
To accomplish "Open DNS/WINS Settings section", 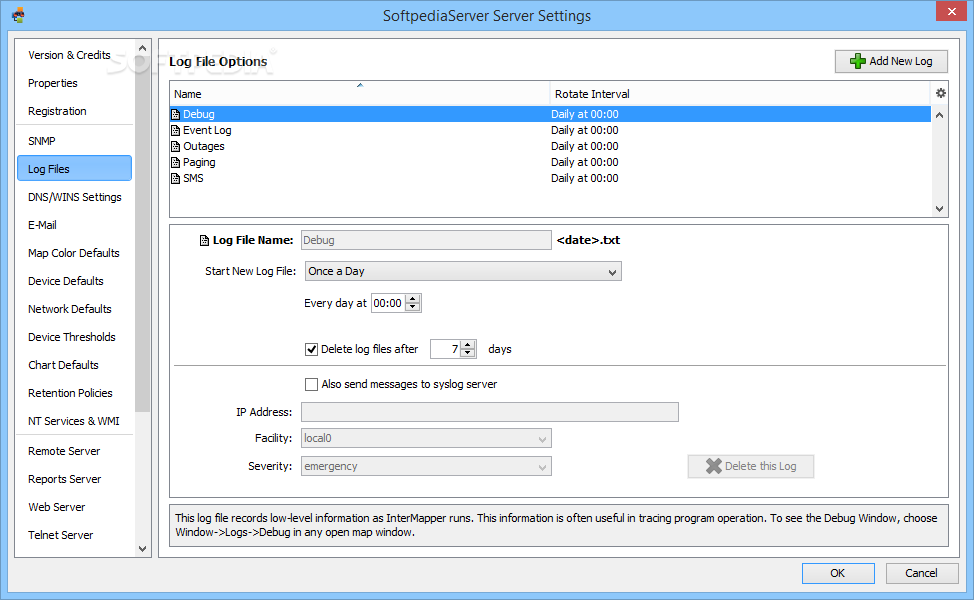I will 75,197.
